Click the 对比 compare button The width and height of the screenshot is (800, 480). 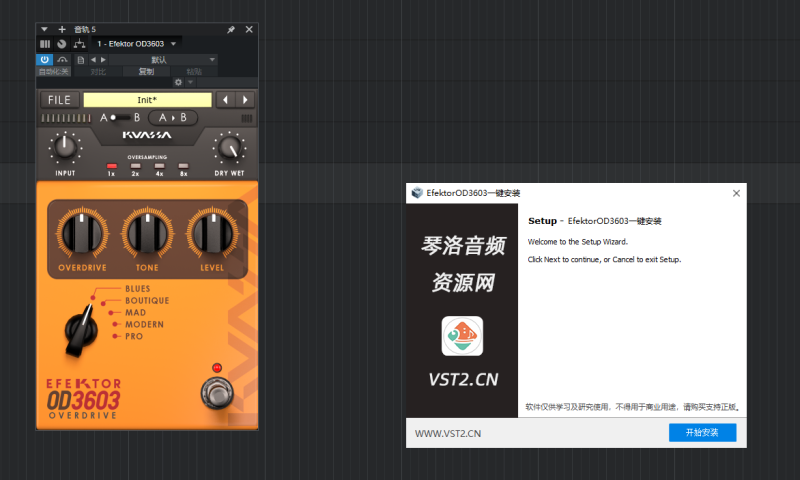pyautogui.click(x=98, y=71)
